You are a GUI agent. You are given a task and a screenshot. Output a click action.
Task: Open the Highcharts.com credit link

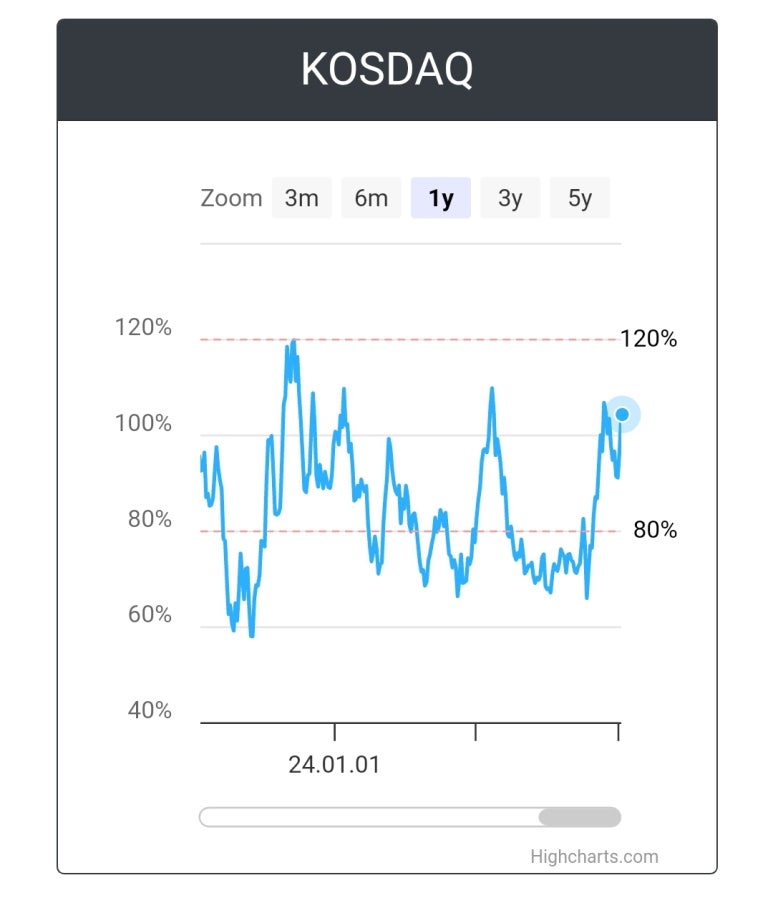(x=594, y=857)
